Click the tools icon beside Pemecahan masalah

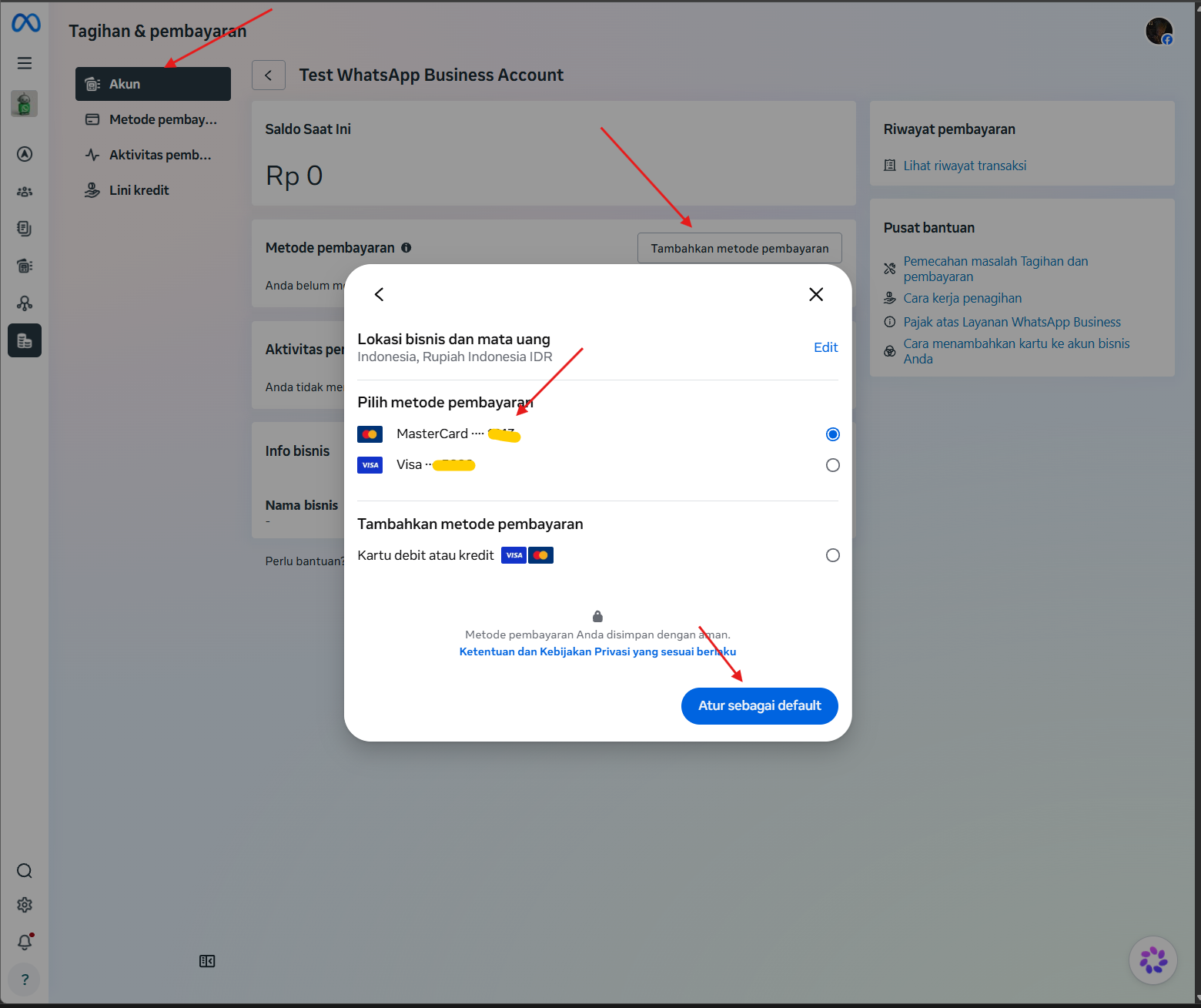pyautogui.click(x=890, y=269)
